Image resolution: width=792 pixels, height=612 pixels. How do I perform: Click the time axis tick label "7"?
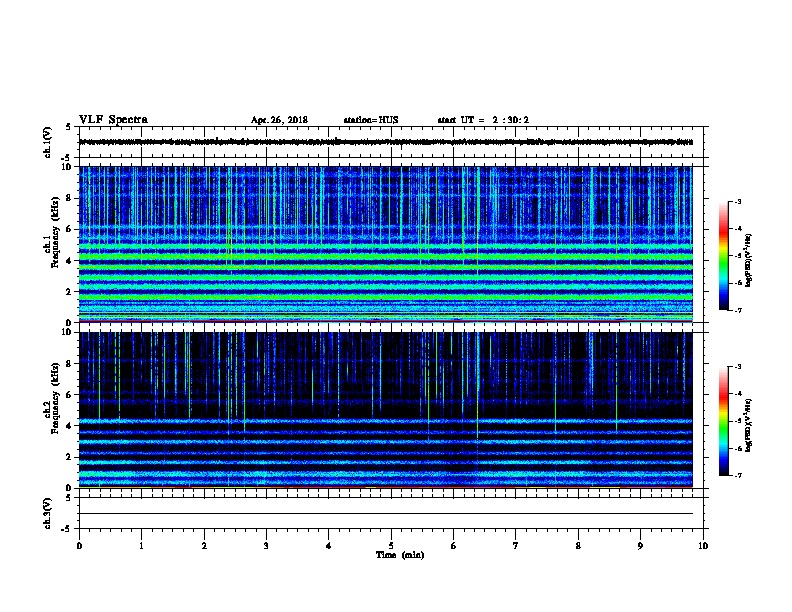point(516,546)
